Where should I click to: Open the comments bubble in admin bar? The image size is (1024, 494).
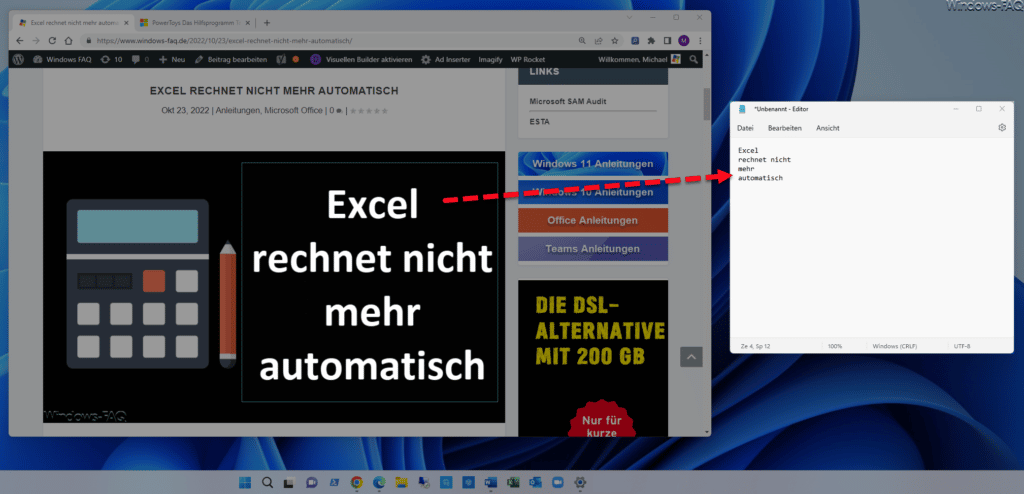(x=140, y=59)
